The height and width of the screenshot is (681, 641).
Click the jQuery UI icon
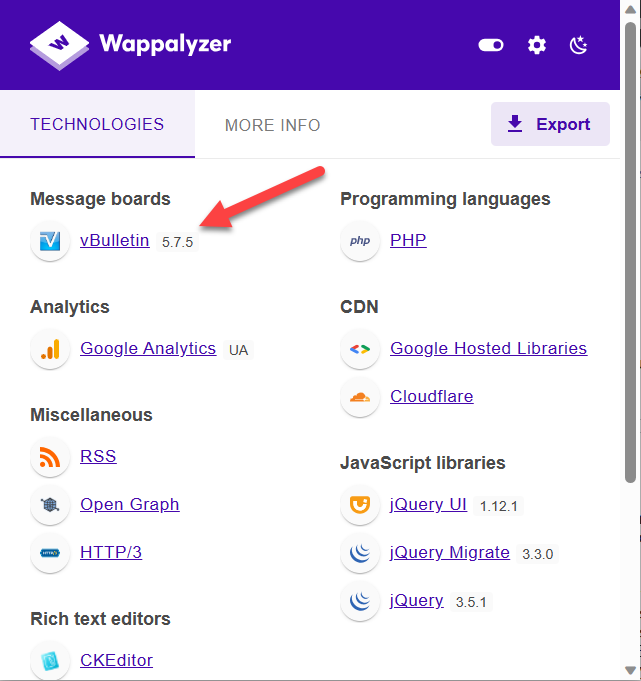tap(360, 505)
